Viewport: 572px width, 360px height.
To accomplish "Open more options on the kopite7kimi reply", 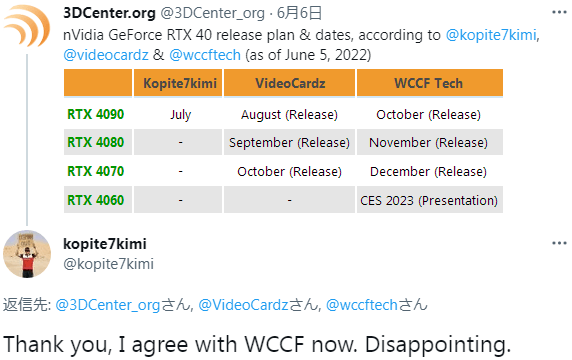I will pyautogui.click(x=559, y=243).
